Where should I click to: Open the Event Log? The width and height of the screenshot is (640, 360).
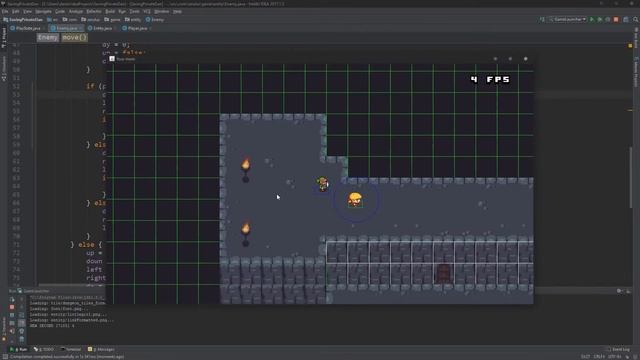pos(618,349)
